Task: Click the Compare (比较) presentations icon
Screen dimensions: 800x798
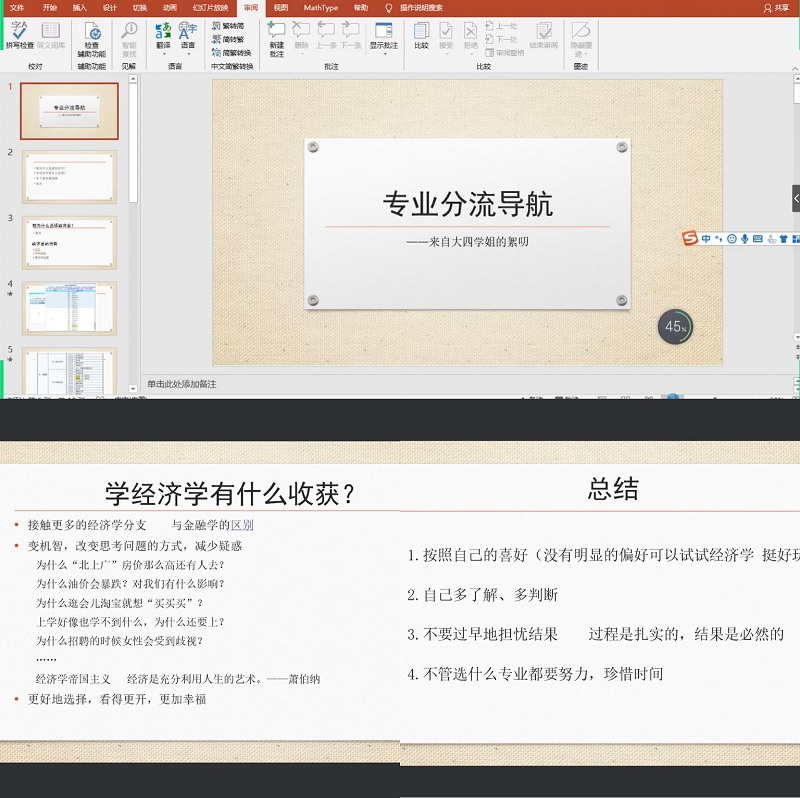Action: [x=421, y=36]
